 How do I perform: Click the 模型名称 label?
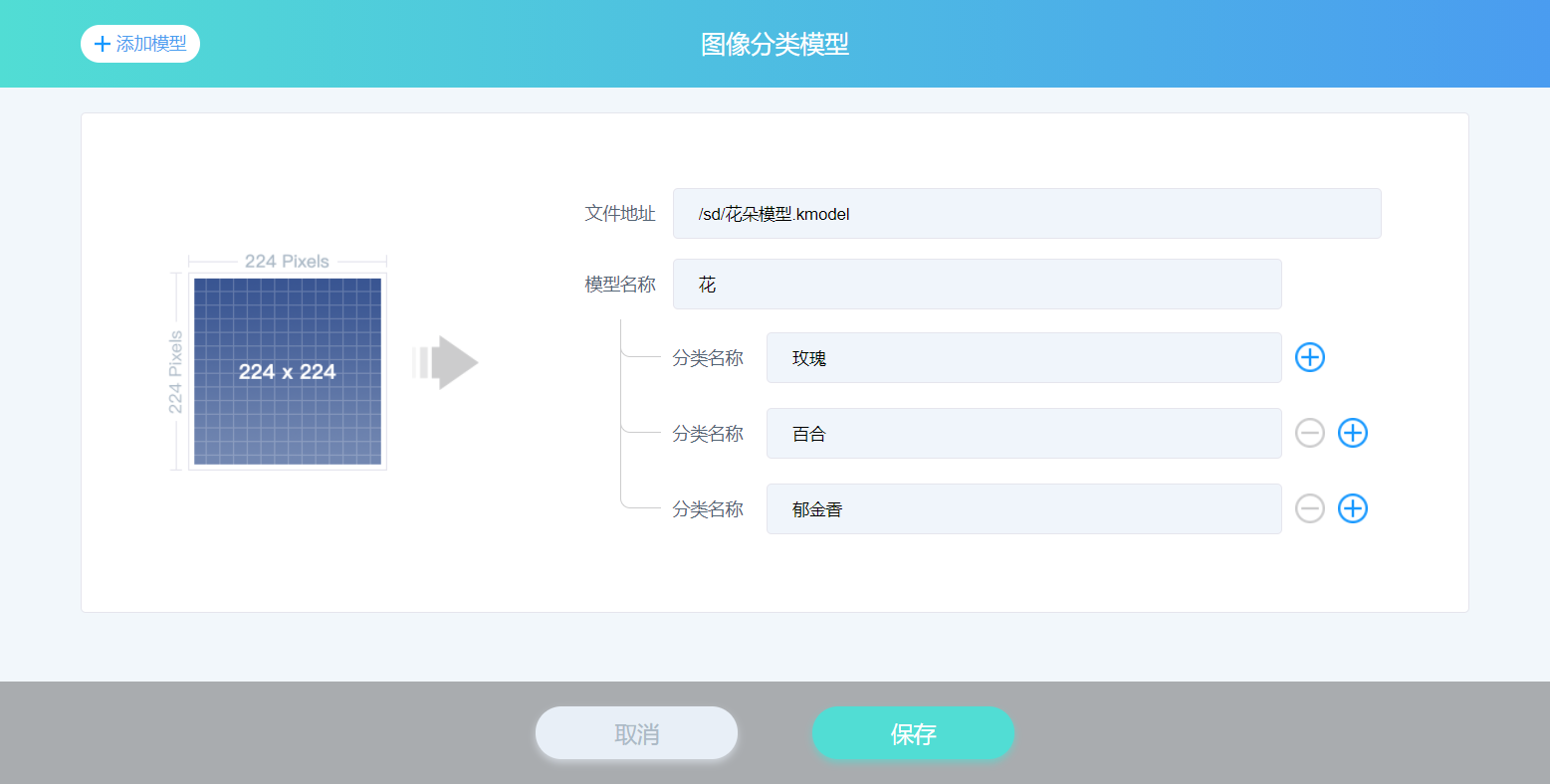pos(620,285)
